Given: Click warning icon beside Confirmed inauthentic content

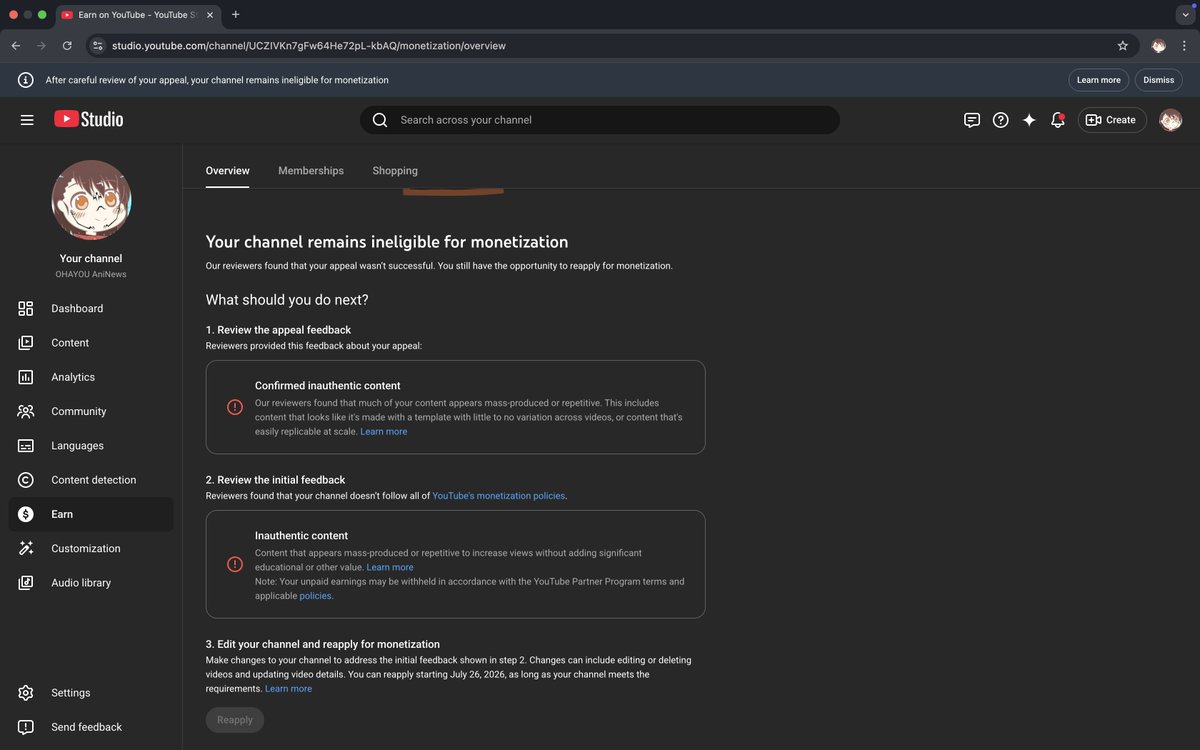Looking at the screenshot, I should 234,407.
